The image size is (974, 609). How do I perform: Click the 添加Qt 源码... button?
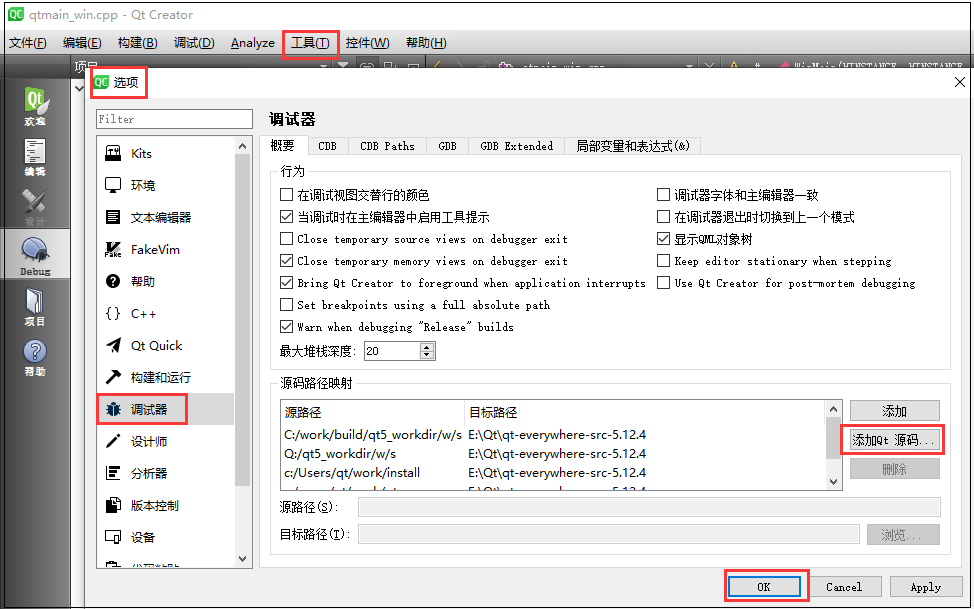click(x=893, y=440)
